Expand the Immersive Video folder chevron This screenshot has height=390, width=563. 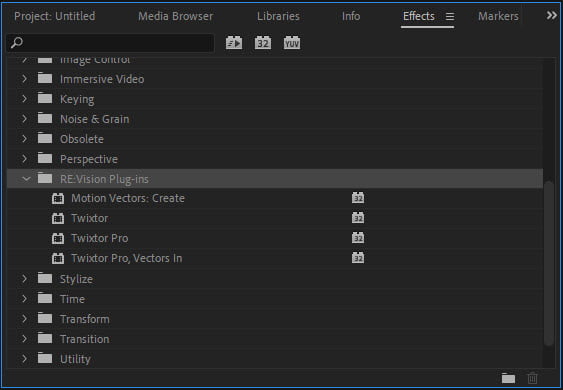[24, 79]
